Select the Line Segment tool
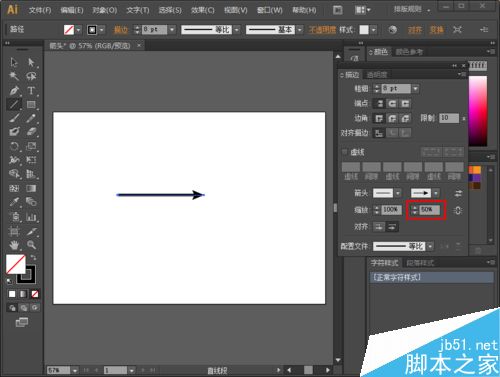Image resolution: width=500 pixels, height=377 pixels. pos(14,104)
